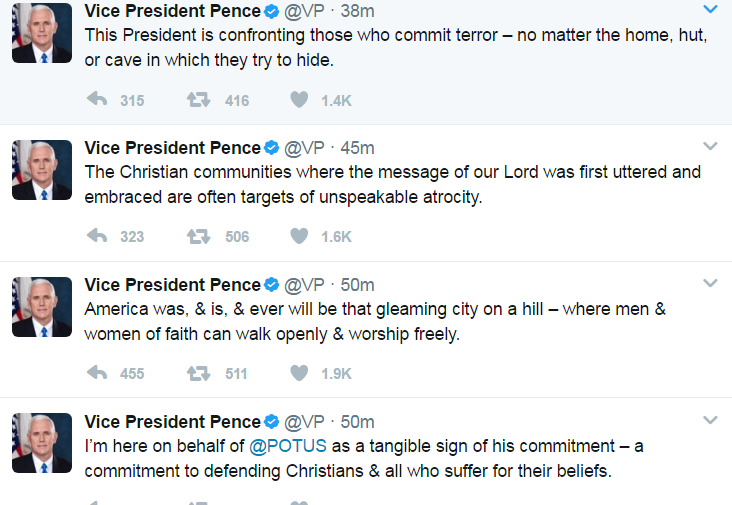Like the tweet with 1.9K likes
Image resolution: width=732 pixels, height=505 pixels.
(298, 373)
